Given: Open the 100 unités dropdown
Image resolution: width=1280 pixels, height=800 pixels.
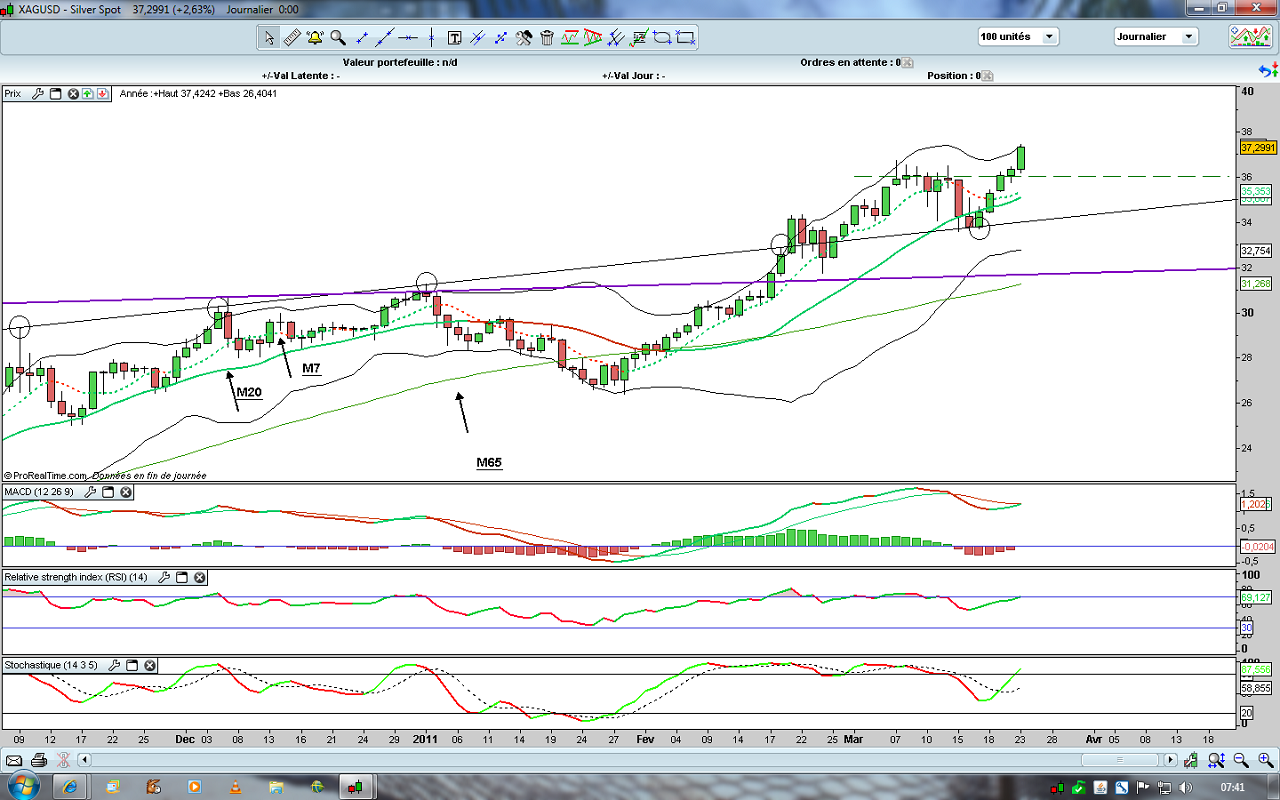Looking at the screenshot, I should (x=1018, y=36).
